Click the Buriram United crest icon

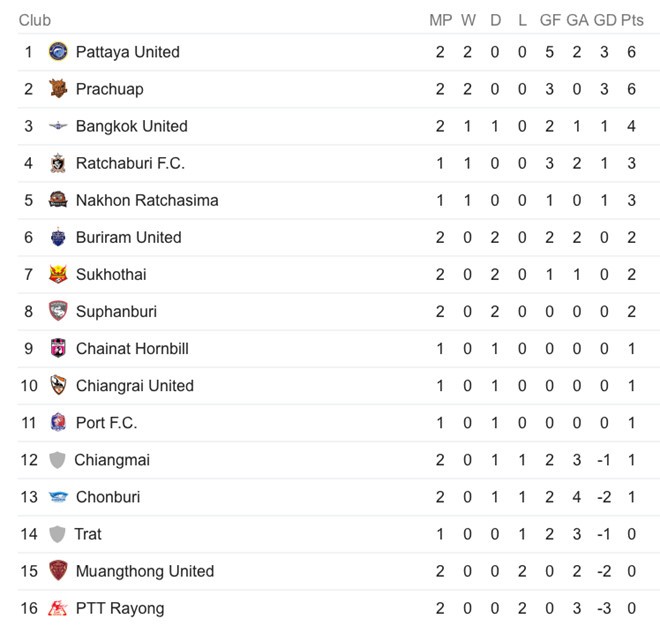tap(58, 237)
